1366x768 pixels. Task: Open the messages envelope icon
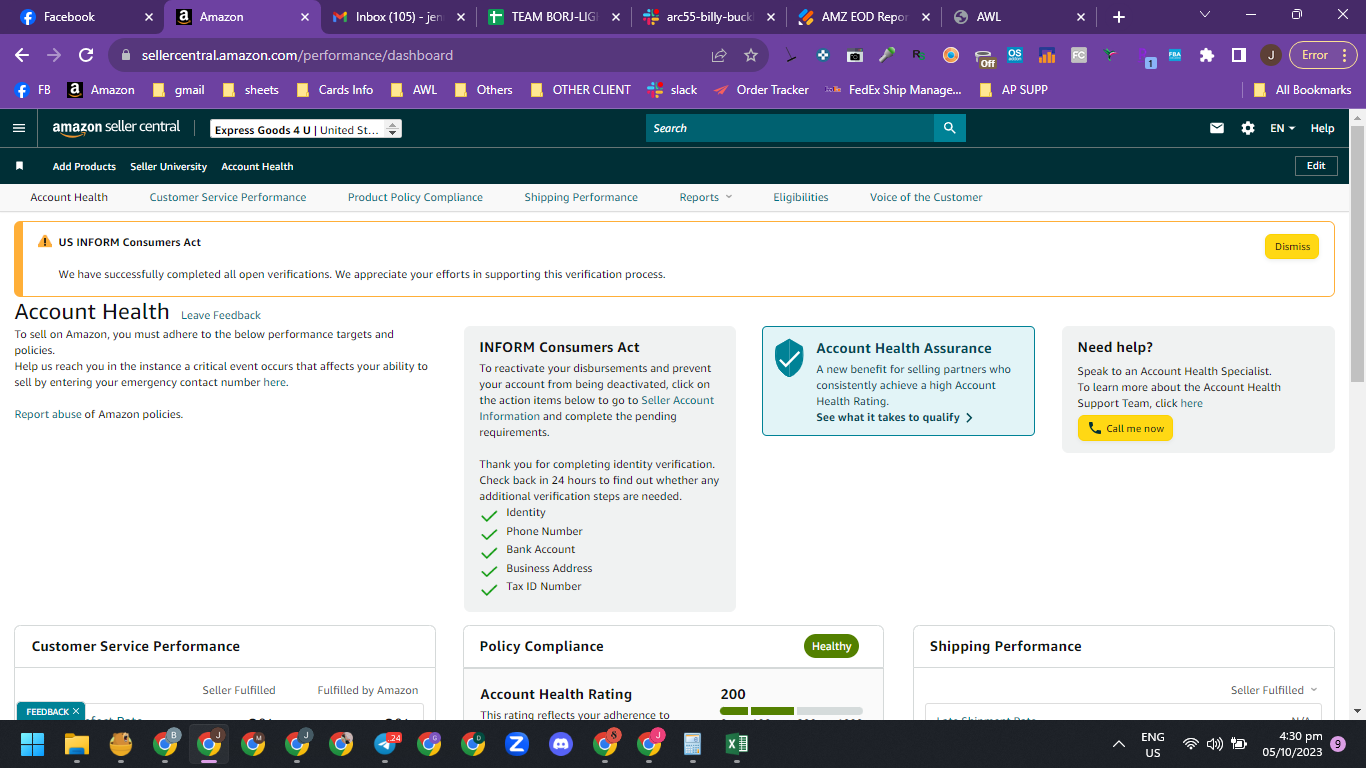pyautogui.click(x=1217, y=128)
